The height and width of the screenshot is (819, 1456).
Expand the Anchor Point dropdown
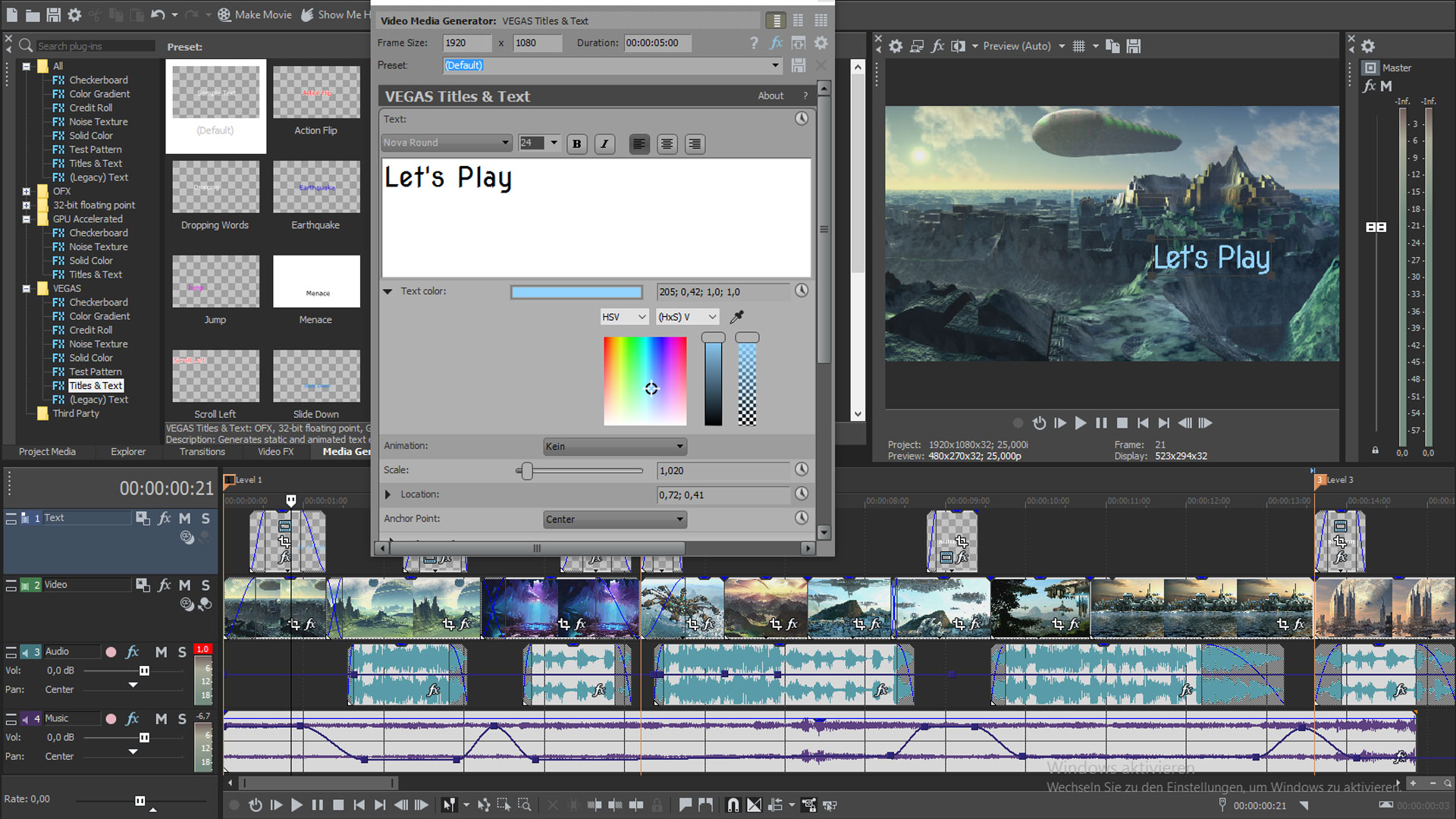(x=679, y=518)
